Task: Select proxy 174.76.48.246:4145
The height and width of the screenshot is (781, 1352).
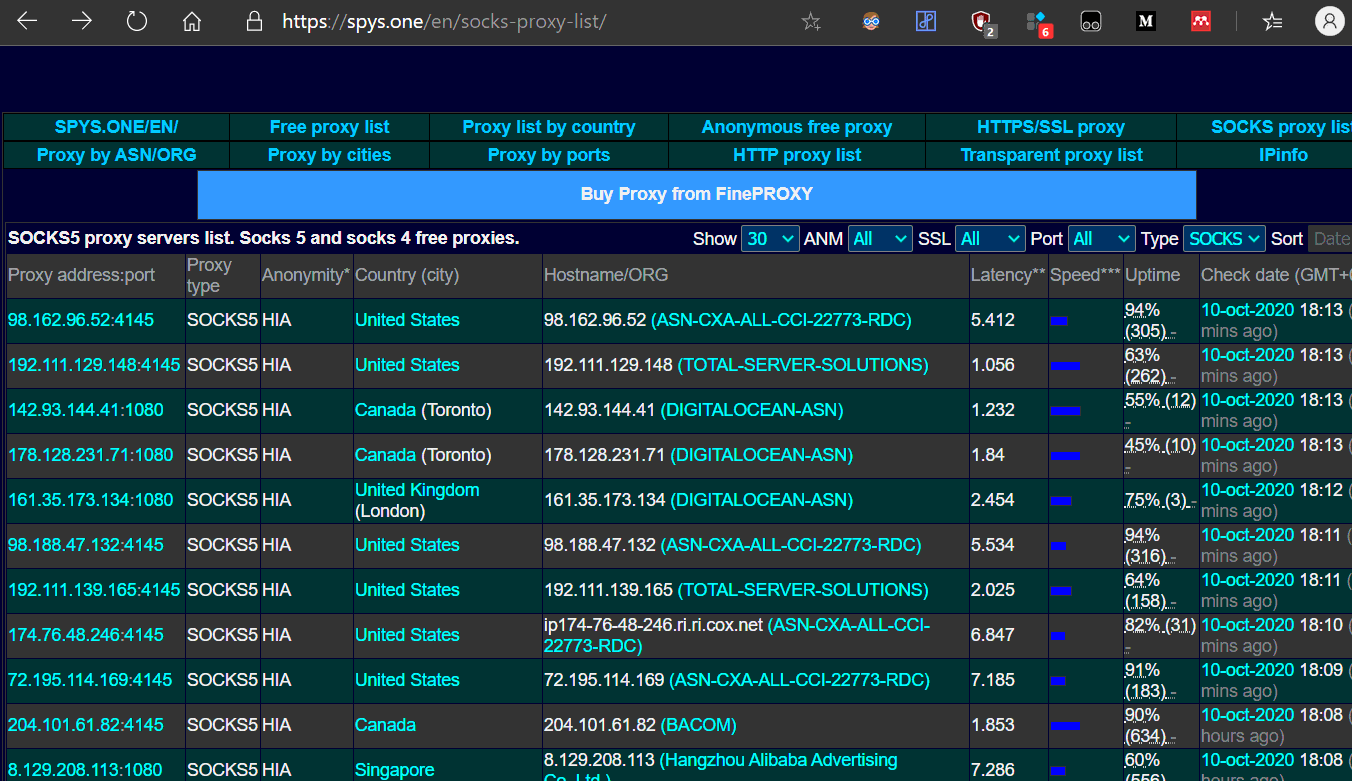Action: [x=86, y=635]
